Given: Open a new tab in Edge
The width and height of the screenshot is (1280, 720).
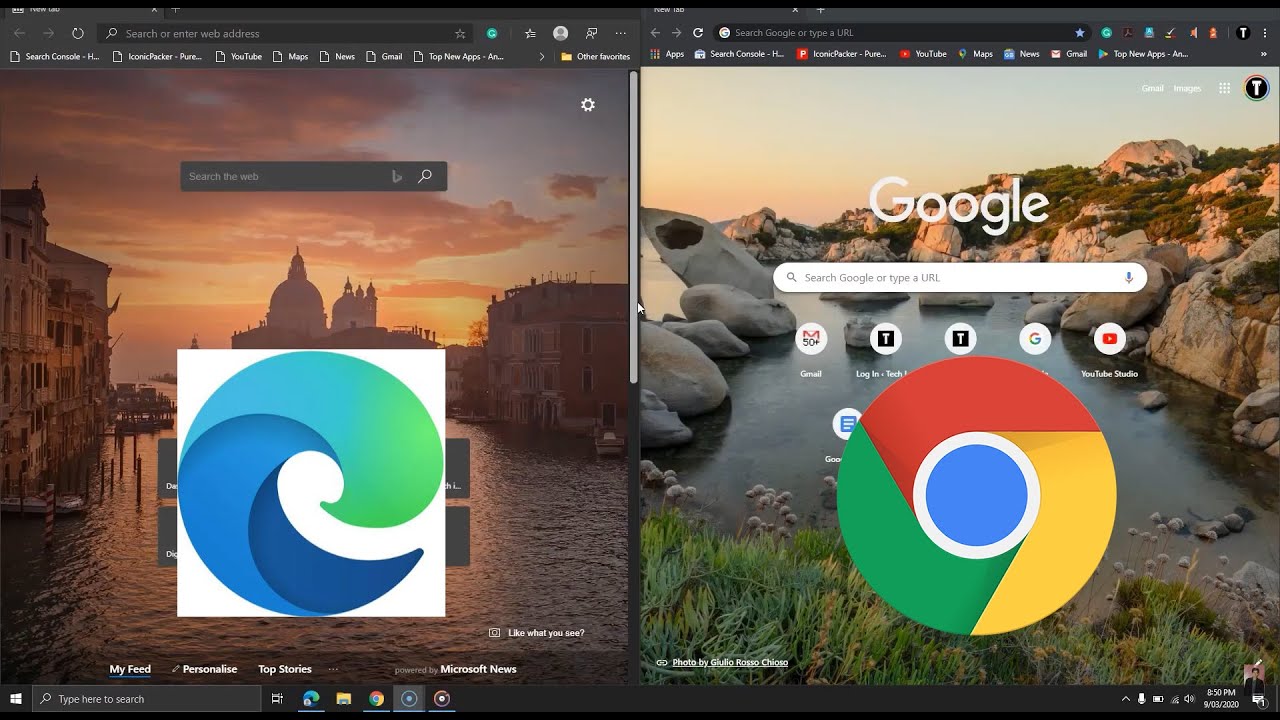Looking at the screenshot, I should [x=175, y=9].
